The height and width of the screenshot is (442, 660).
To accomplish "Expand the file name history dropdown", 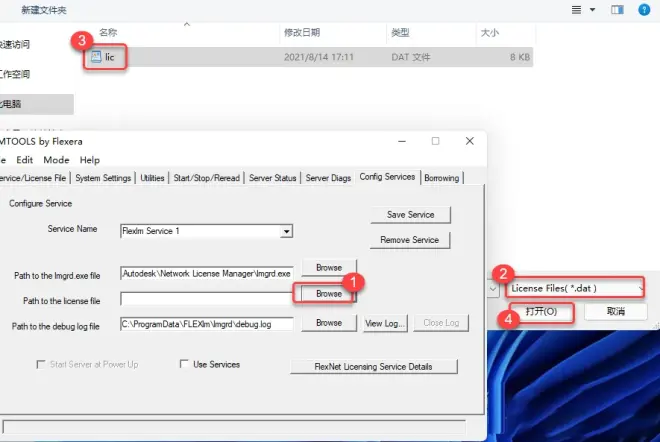I will click(493, 289).
